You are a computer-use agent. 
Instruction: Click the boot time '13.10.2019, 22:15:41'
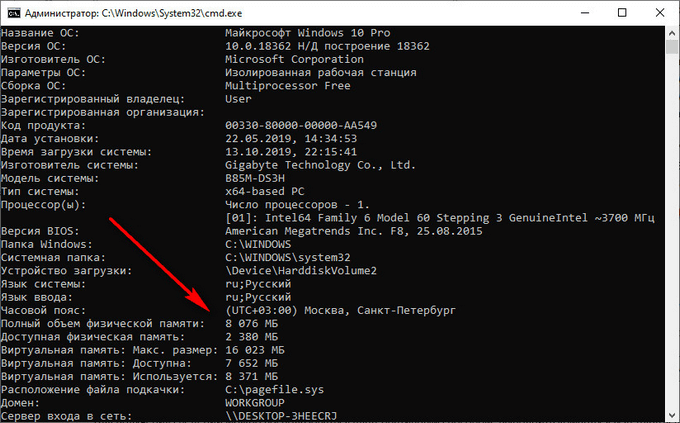pos(291,152)
